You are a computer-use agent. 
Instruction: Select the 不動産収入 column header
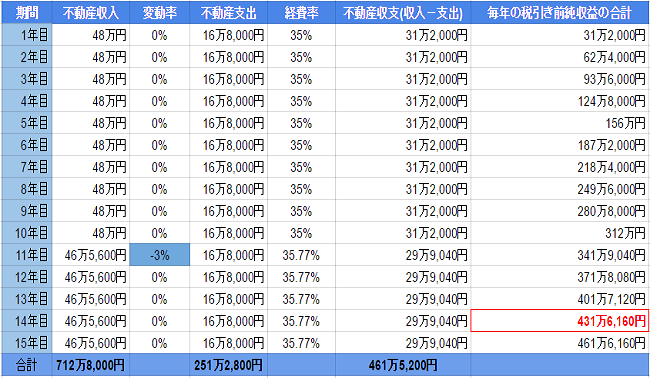click(x=91, y=12)
